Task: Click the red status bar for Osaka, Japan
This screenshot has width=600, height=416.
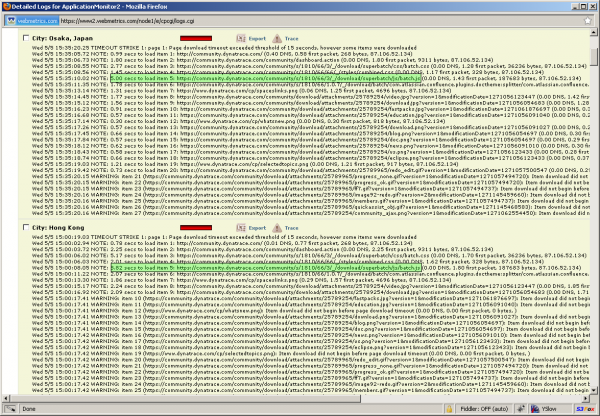Action: tap(196, 38)
